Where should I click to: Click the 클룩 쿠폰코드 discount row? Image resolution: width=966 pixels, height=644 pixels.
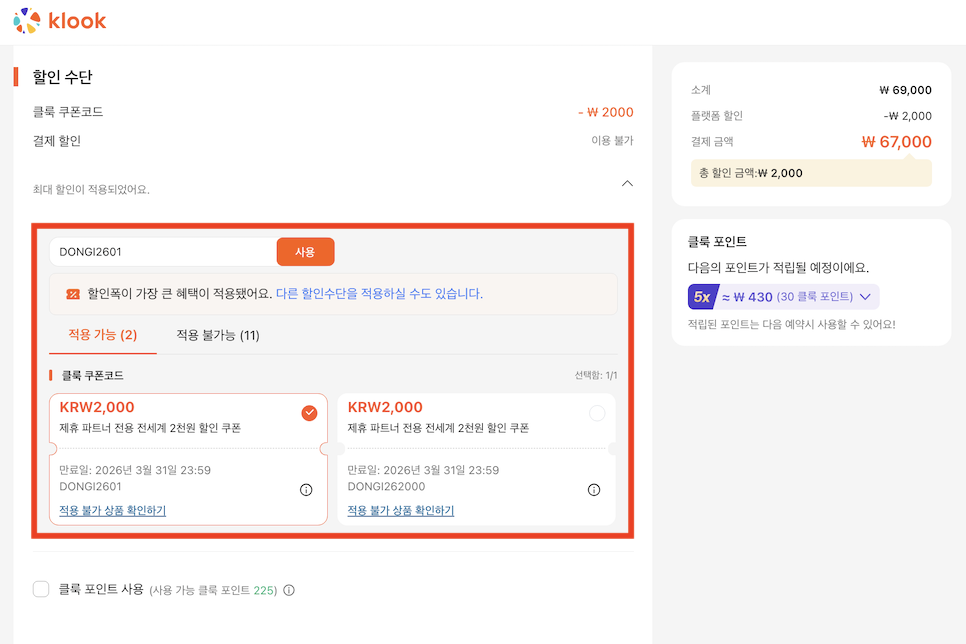click(x=333, y=112)
